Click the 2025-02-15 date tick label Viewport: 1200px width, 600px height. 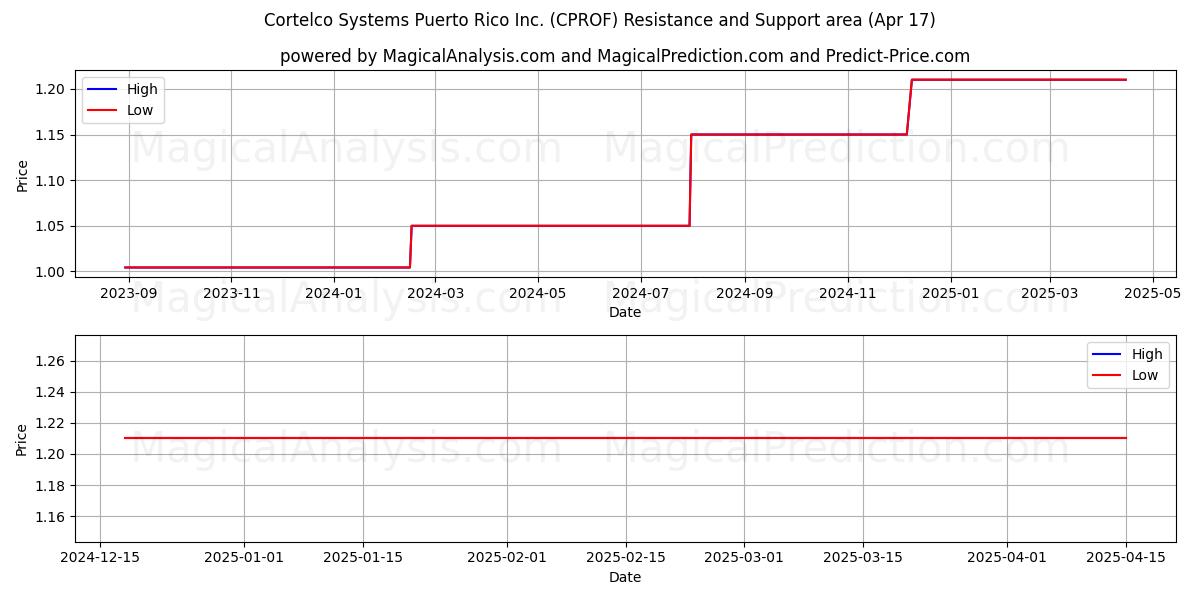[626, 558]
